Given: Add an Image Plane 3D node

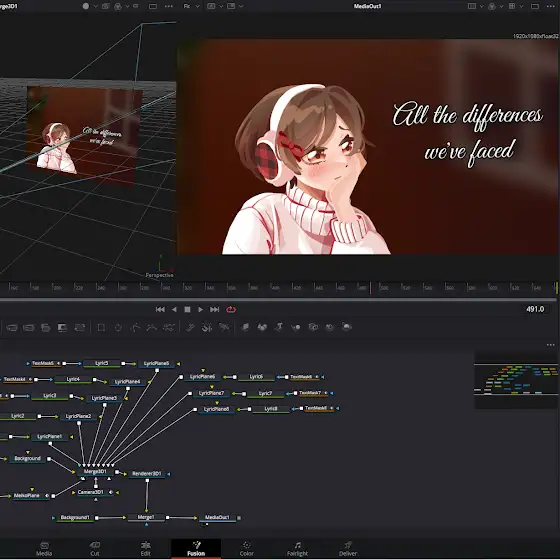Looking at the screenshot, I should (x=245, y=327).
